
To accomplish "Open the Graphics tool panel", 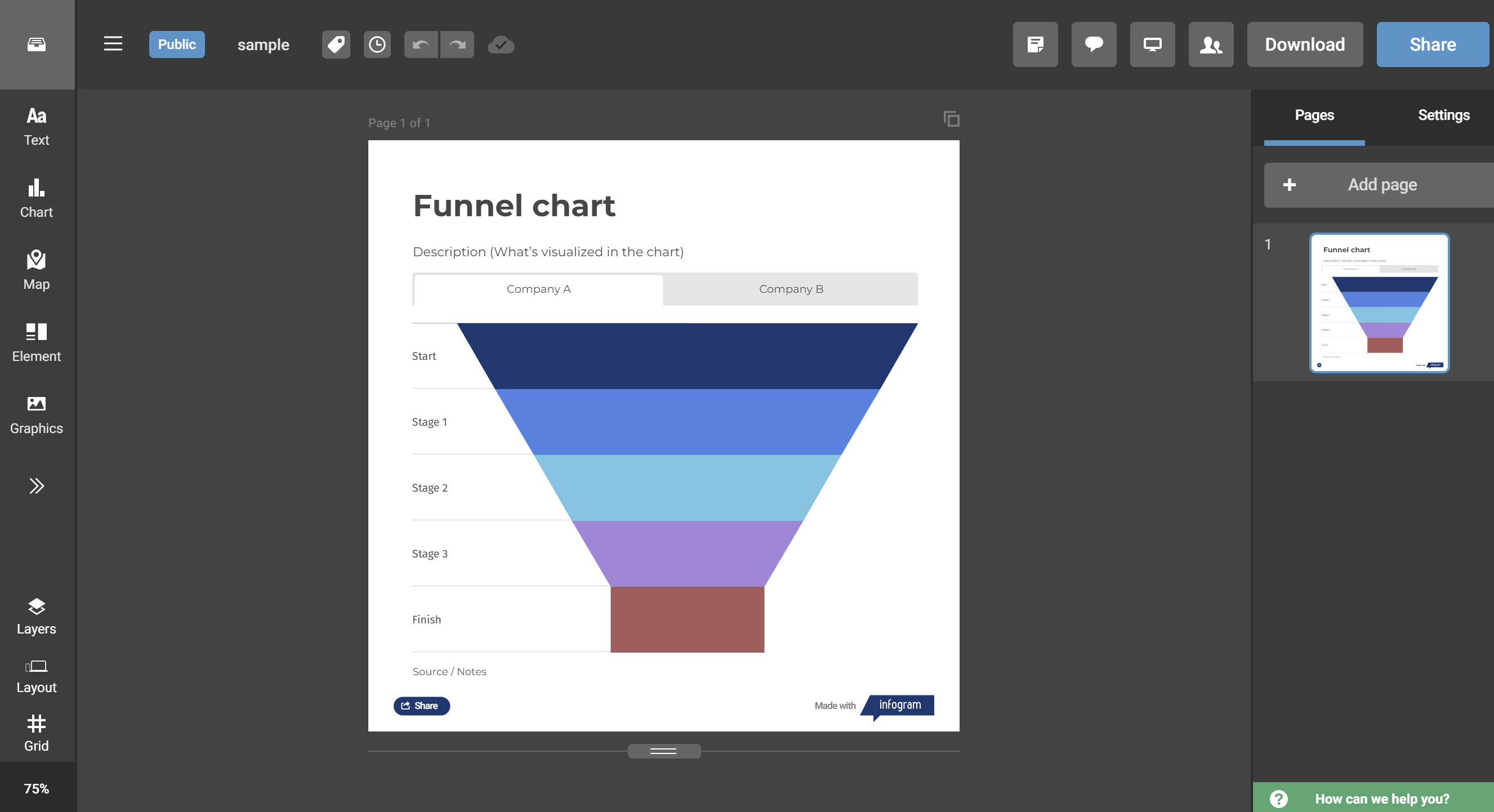I will [x=37, y=414].
